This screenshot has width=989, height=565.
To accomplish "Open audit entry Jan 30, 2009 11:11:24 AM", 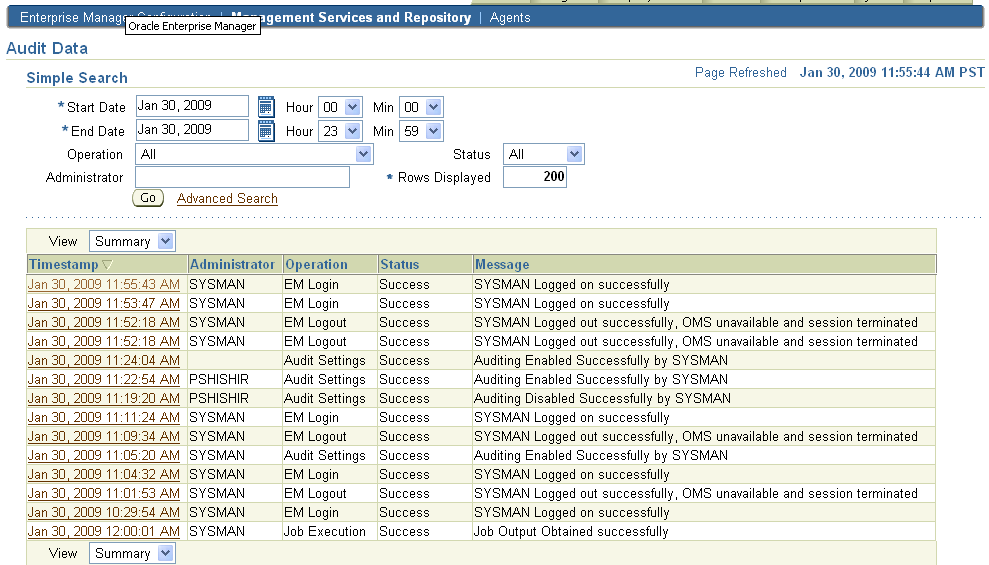I will click(103, 417).
